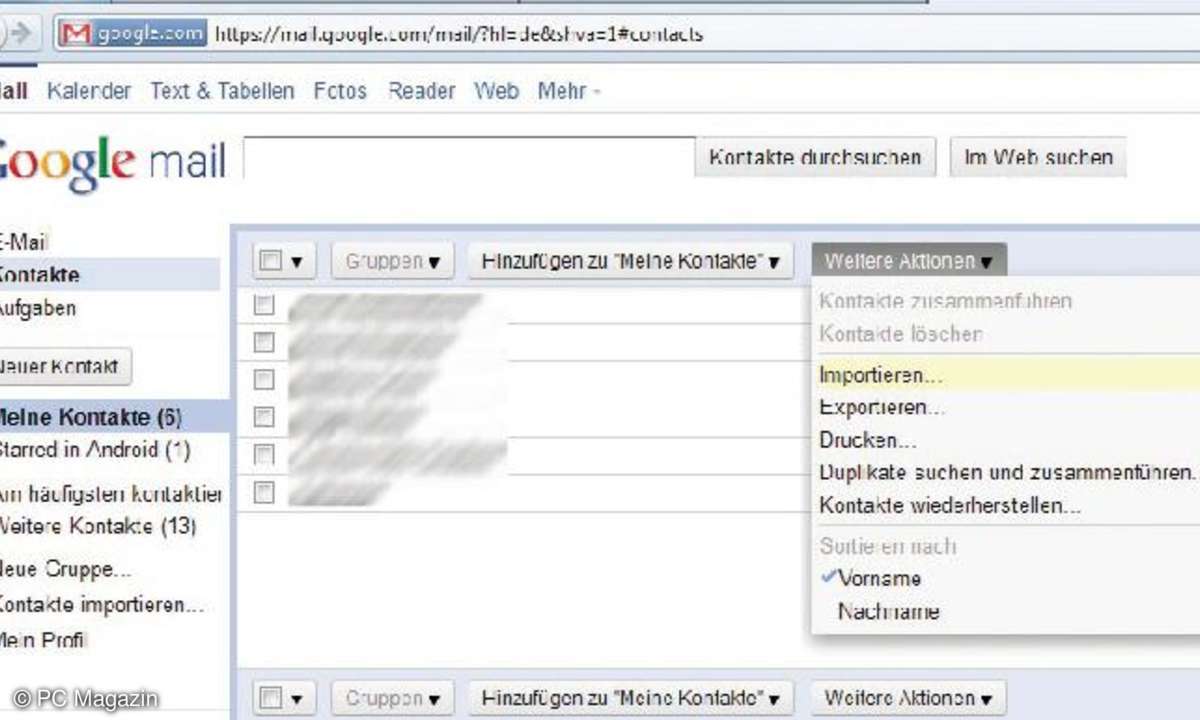The height and width of the screenshot is (720, 1200).
Task: Click the browser forward arrow button
Action: [20, 34]
